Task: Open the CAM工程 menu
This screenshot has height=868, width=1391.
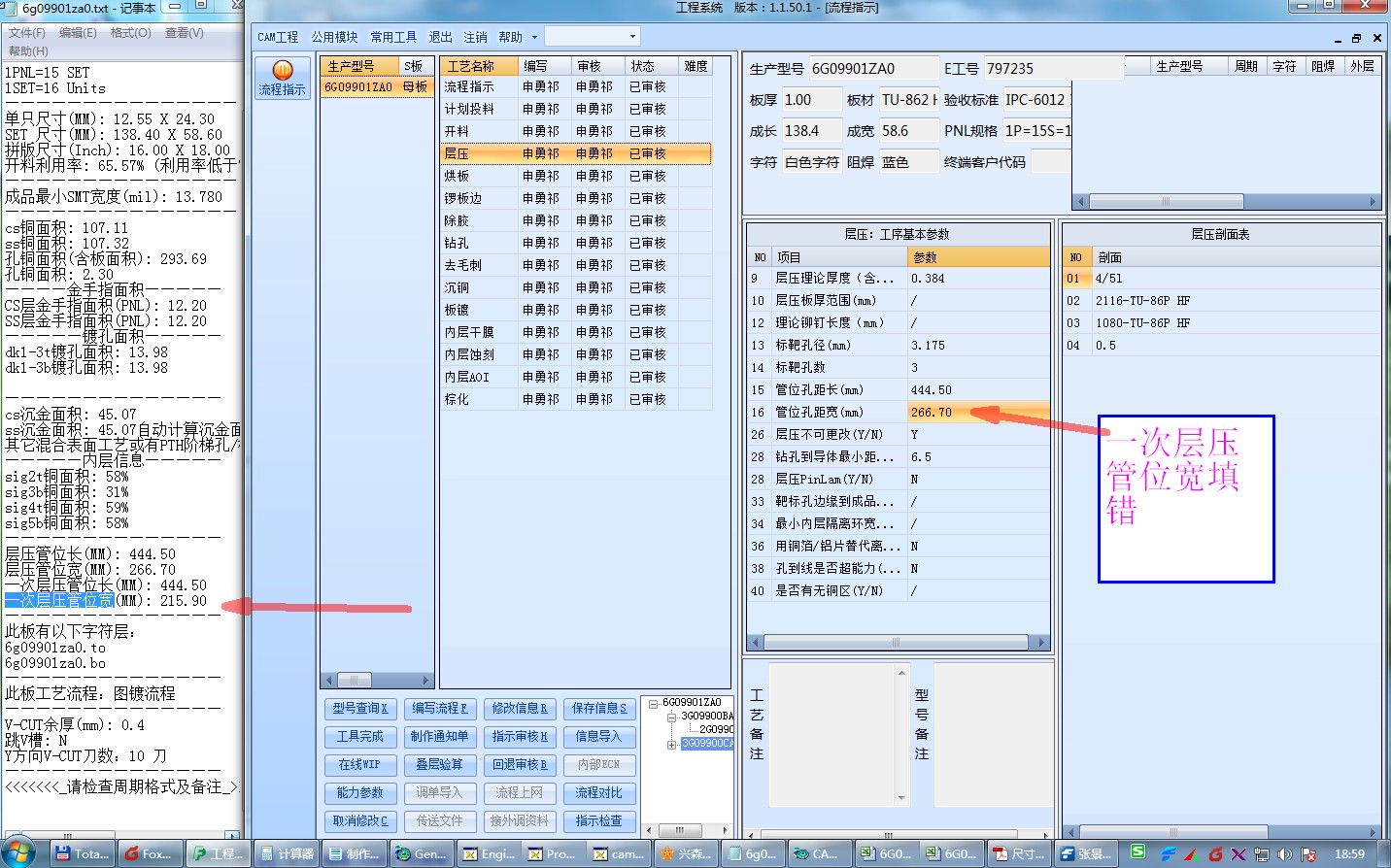Action: pos(278,37)
